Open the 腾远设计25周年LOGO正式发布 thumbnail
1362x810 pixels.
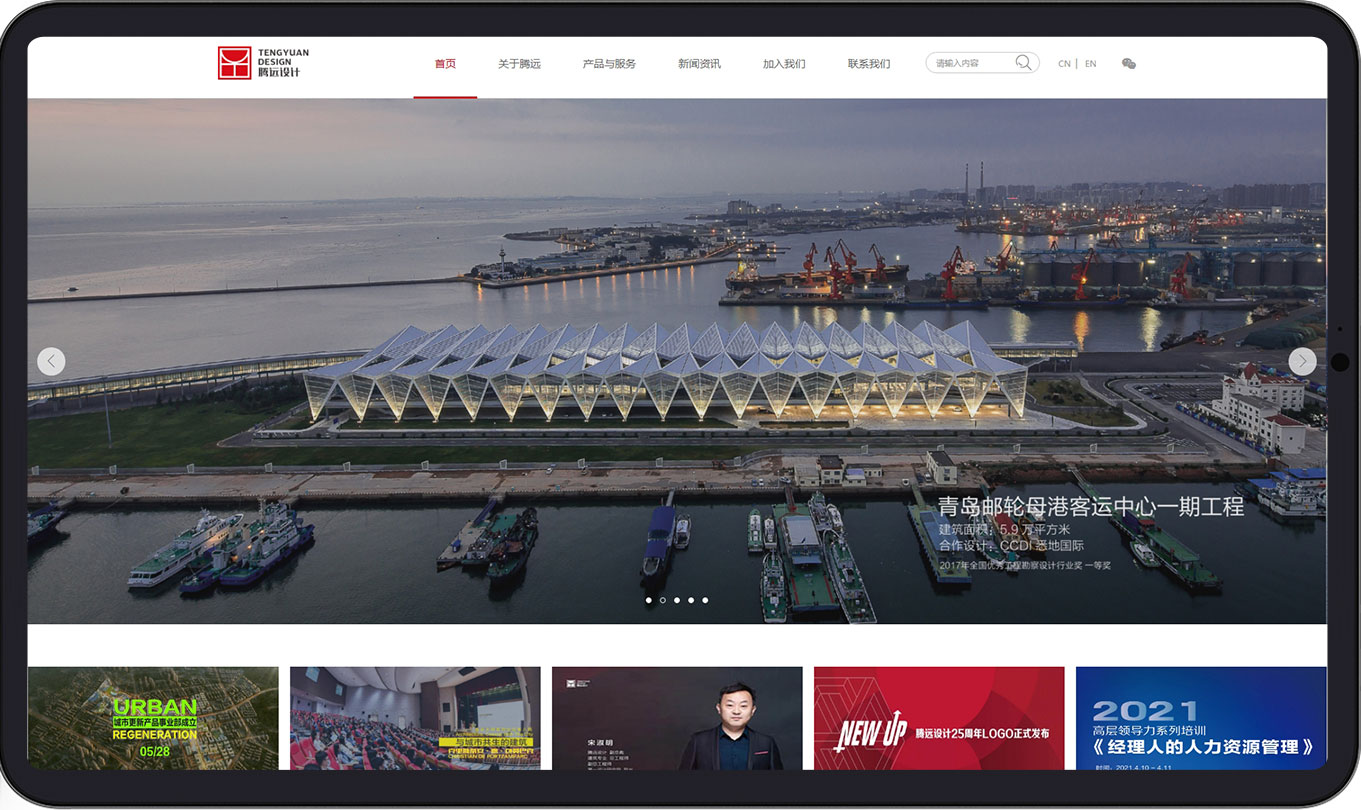(939, 718)
